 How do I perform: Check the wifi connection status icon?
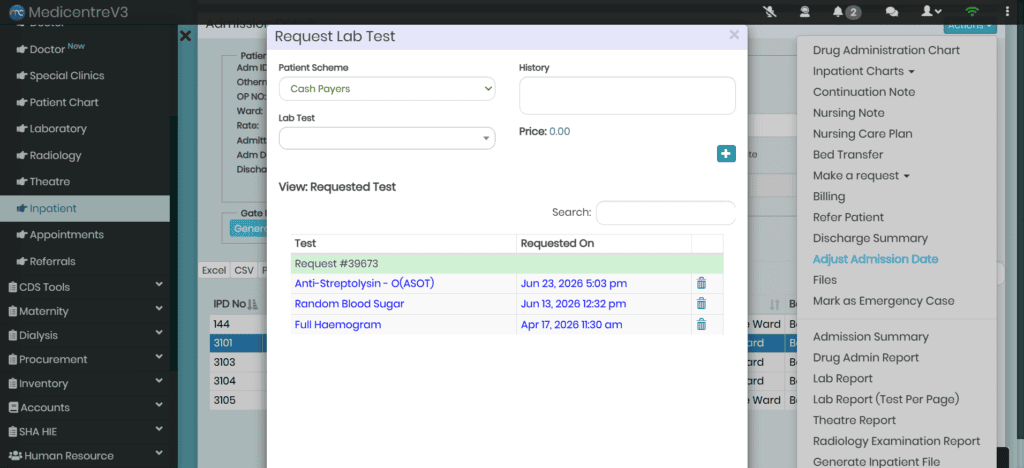[972, 12]
